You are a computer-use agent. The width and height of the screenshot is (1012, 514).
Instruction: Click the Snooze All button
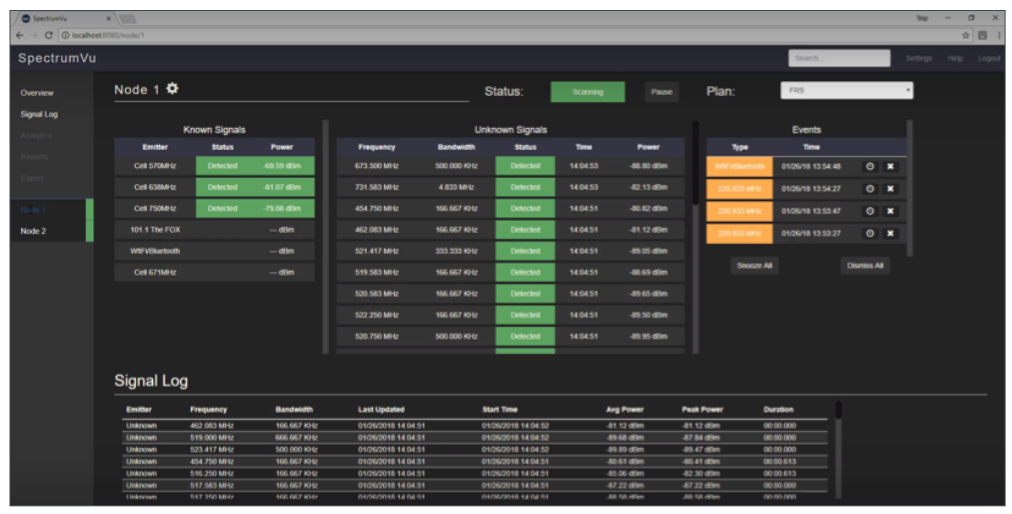pyautogui.click(x=754, y=266)
